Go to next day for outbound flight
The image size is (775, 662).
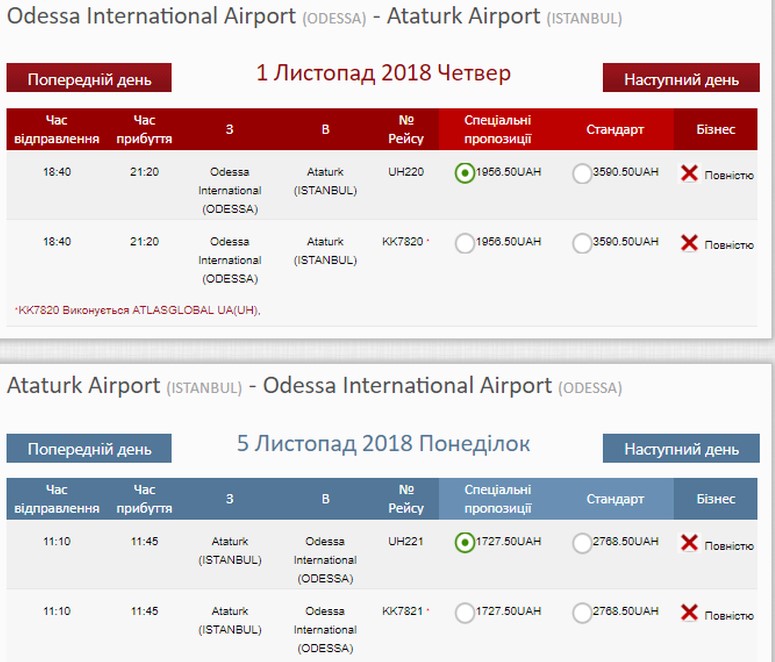pos(681,78)
